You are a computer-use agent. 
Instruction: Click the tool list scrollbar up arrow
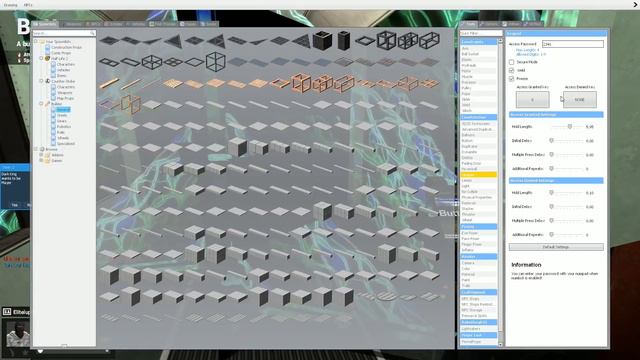click(500, 41)
